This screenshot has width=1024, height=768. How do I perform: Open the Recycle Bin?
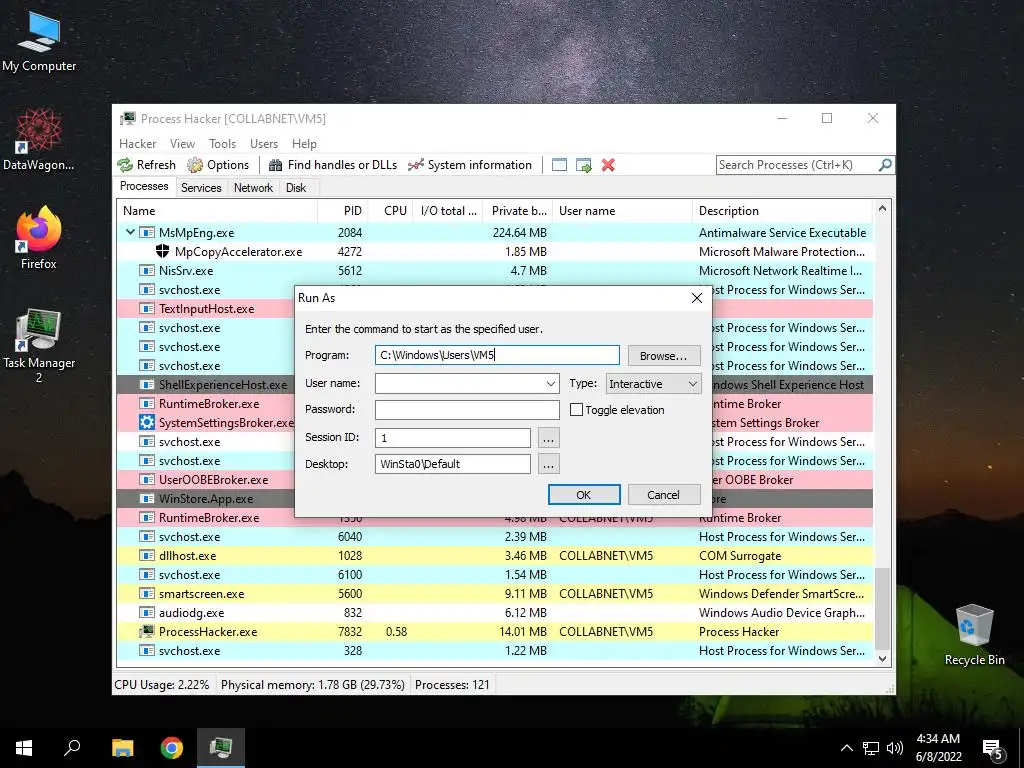pyautogui.click(x=974, y=635)
